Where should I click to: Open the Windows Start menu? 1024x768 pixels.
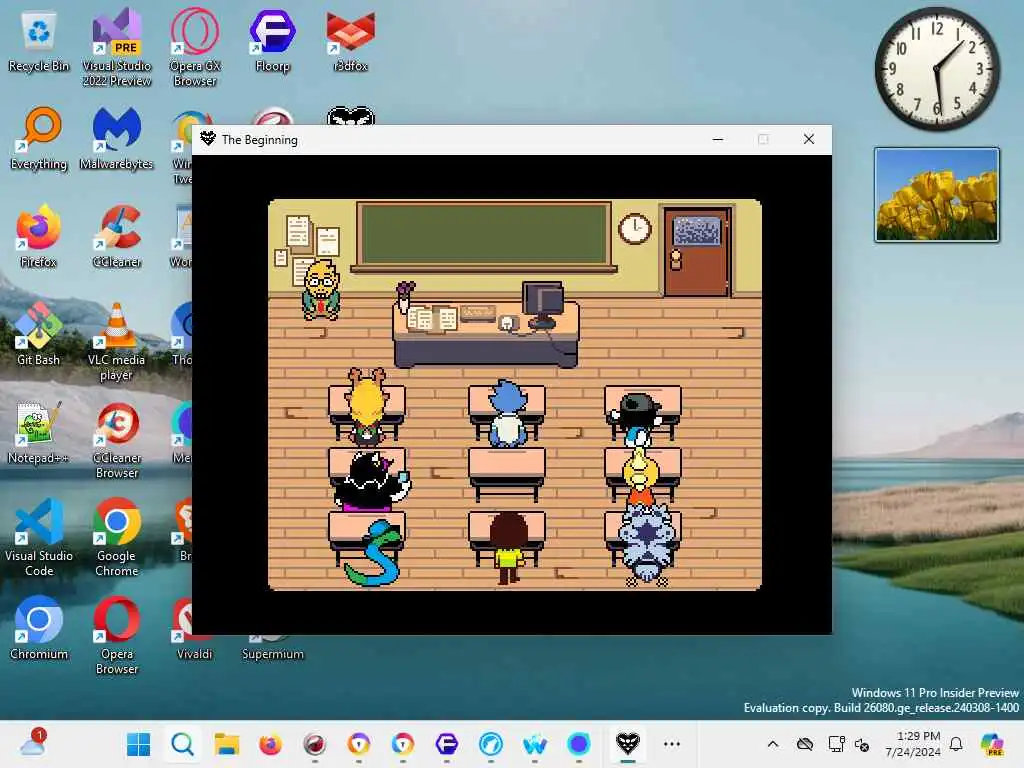(x=138, y=744)
